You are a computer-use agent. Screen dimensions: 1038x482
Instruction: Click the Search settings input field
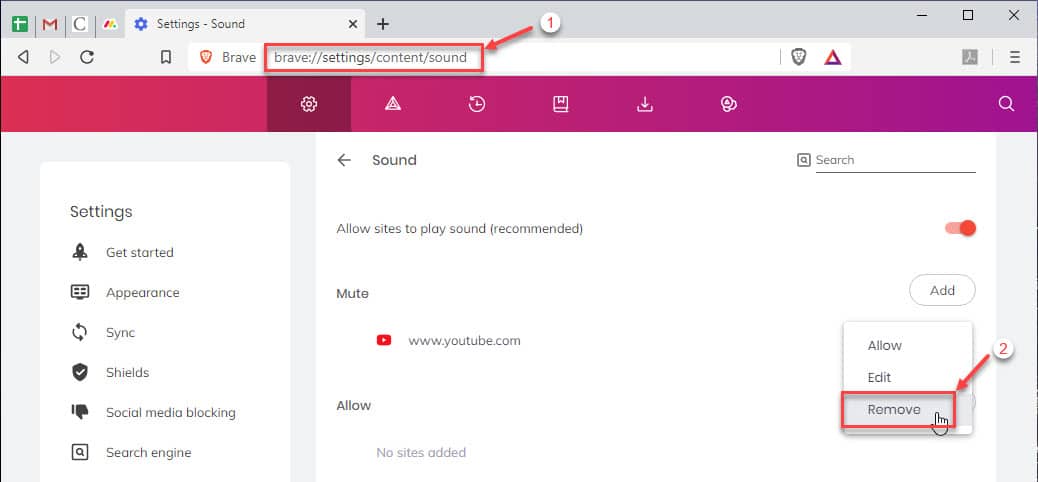(x=895, y=160)
